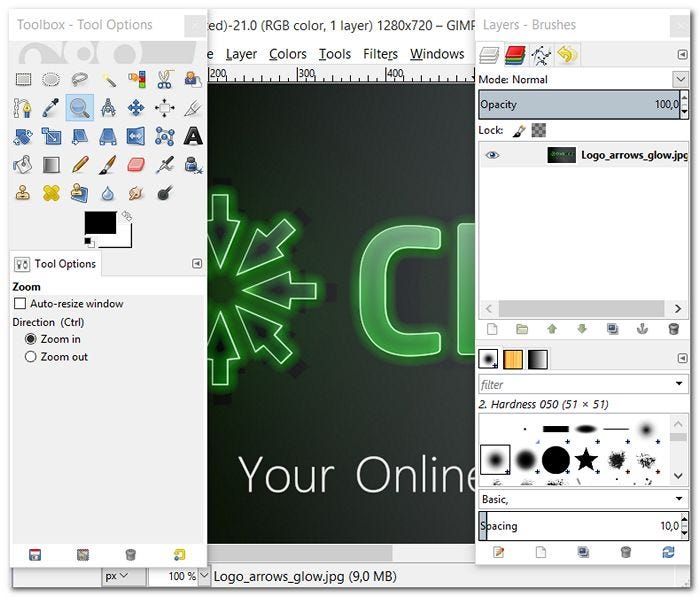The width and height of the screenshot is (700, 597).
Task: Select the Cage Transform tool
Action: [x=165, y=136]
